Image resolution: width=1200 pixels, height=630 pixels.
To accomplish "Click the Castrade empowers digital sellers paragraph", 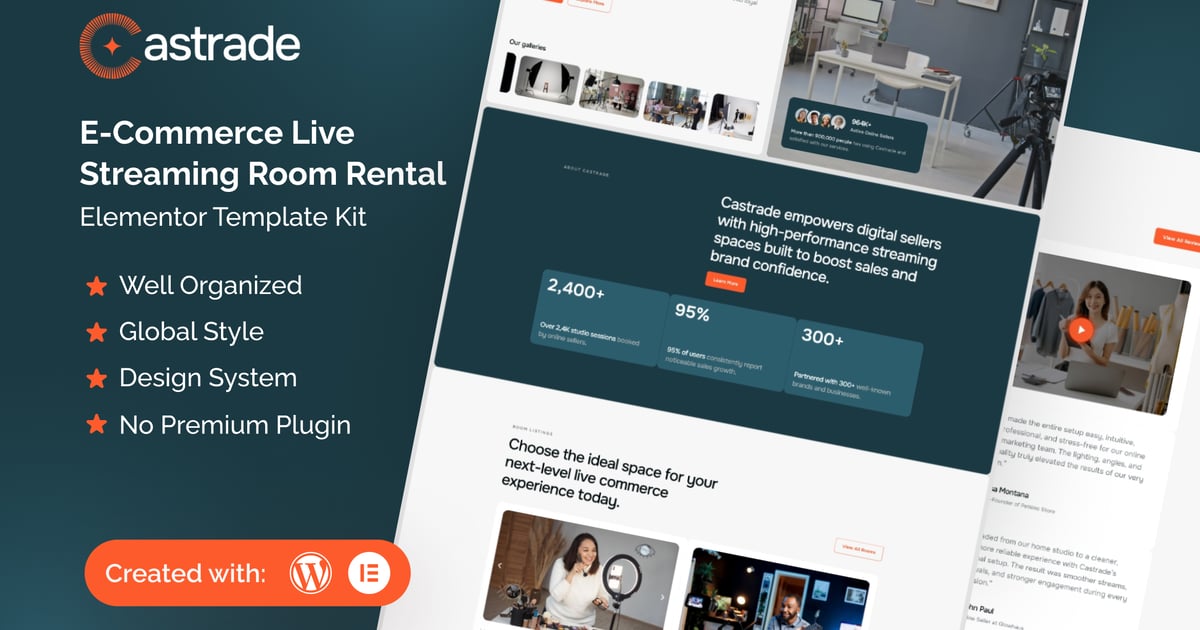I will point(824,239).
